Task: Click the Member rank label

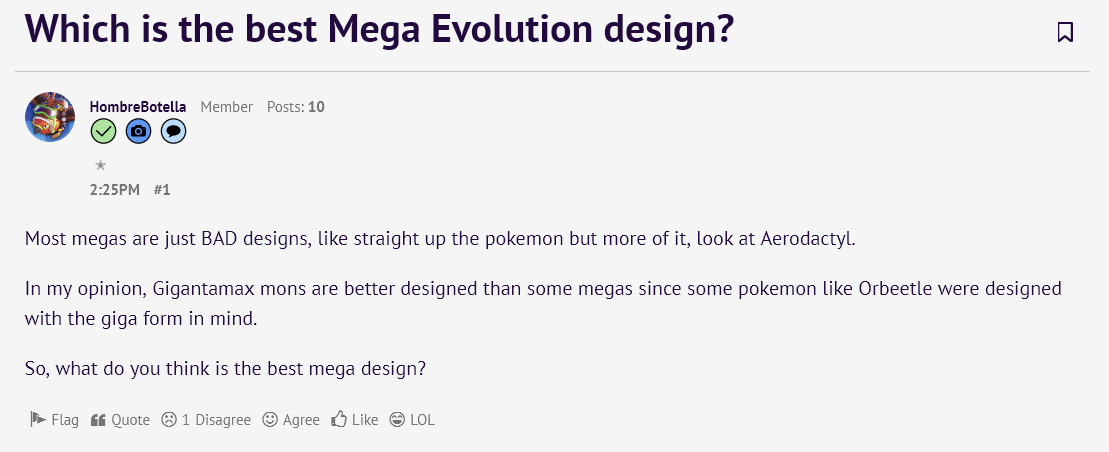Action: tap(227, 107)
